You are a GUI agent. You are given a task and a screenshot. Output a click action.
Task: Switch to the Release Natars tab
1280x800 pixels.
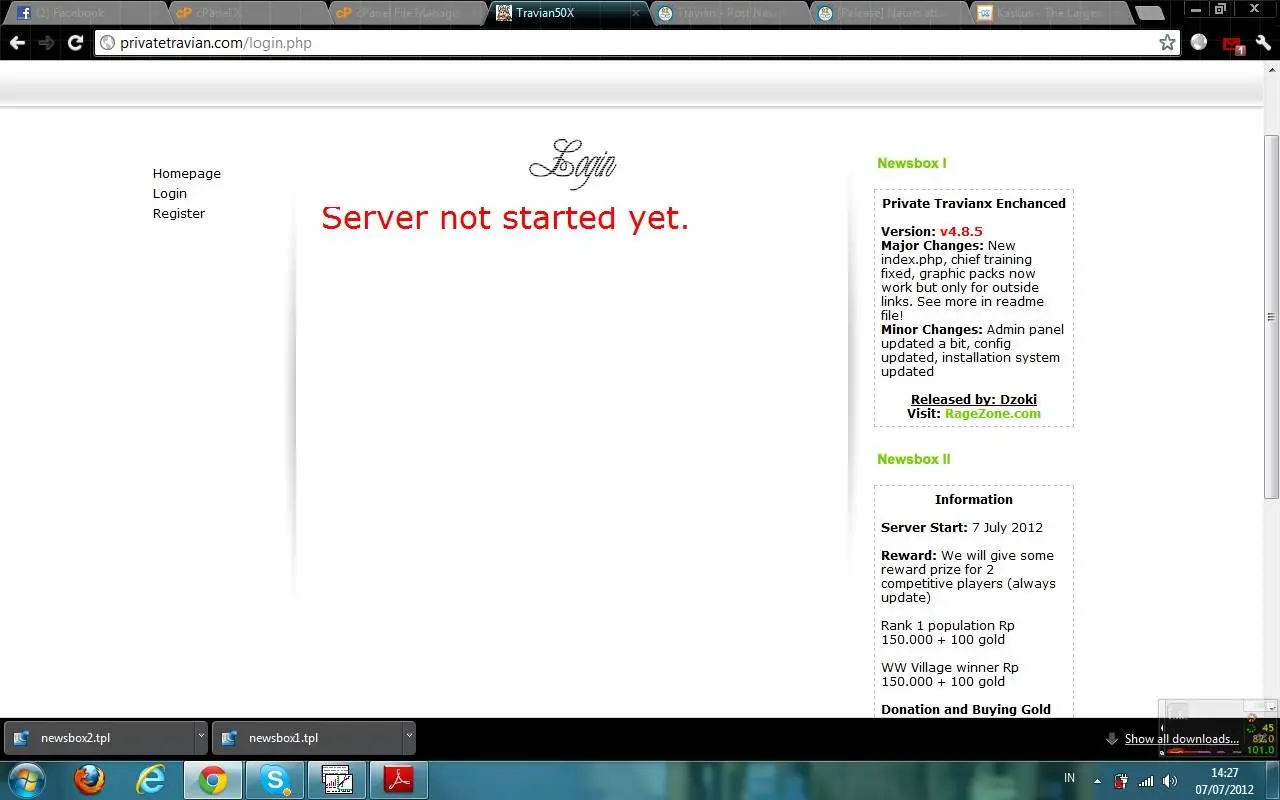(889, 13)
